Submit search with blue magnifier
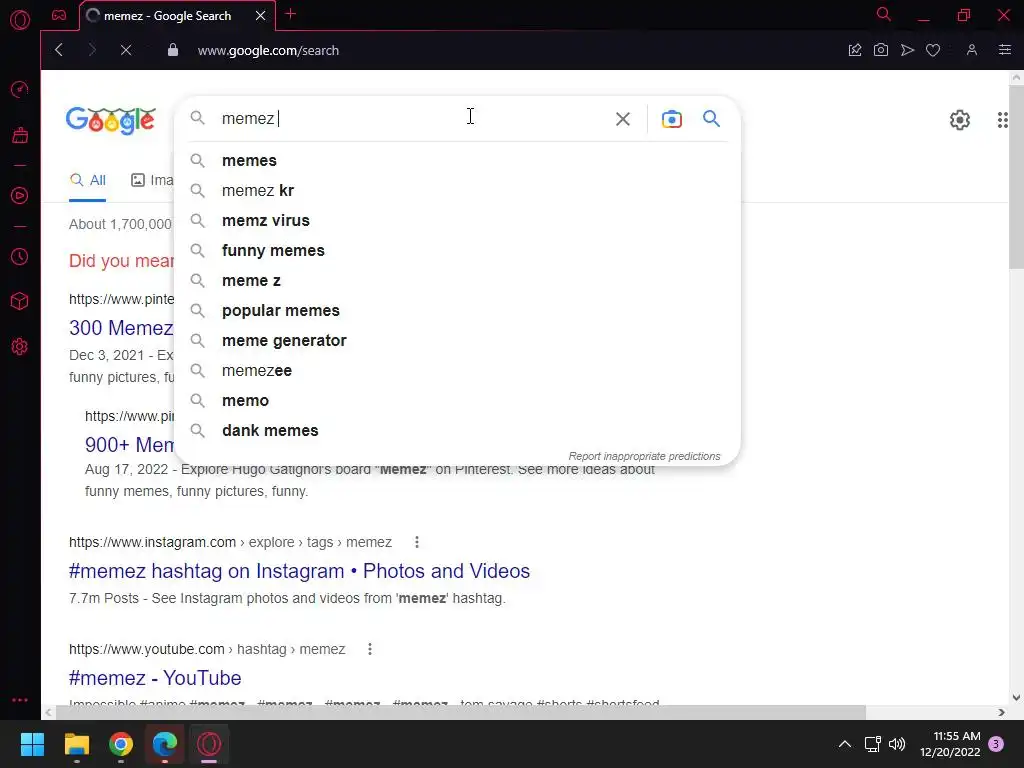 711,119
